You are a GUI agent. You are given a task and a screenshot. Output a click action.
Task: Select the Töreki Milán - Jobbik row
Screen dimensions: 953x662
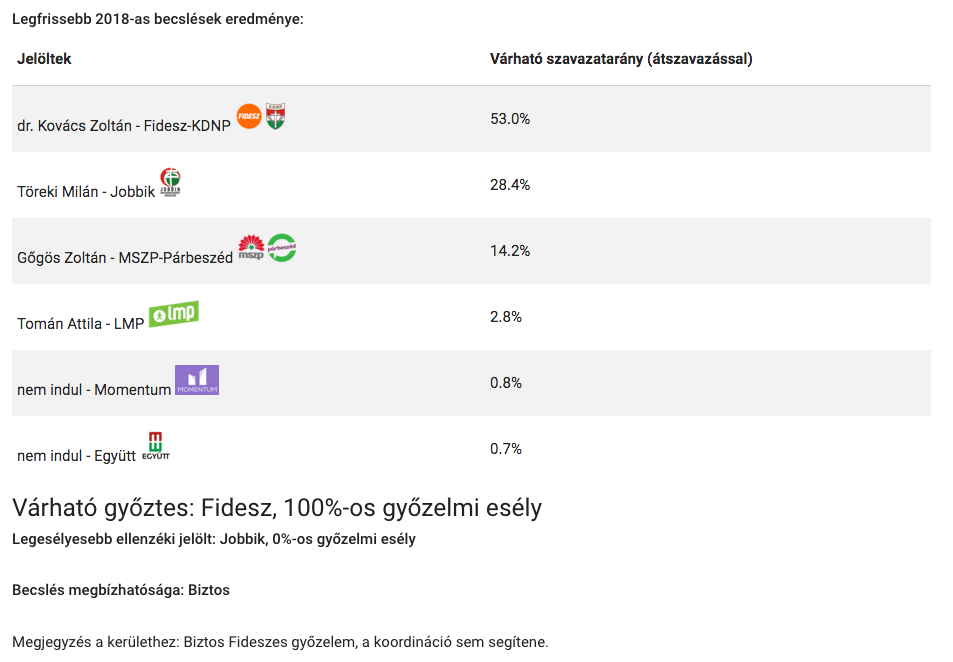click(86, 192)
